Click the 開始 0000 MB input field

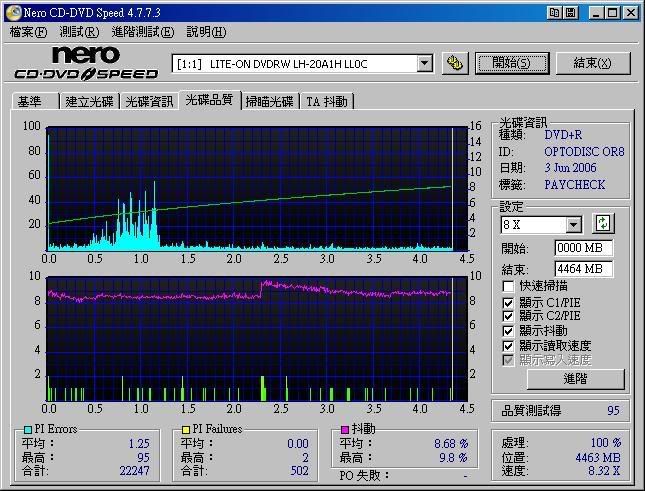point(583,248)
